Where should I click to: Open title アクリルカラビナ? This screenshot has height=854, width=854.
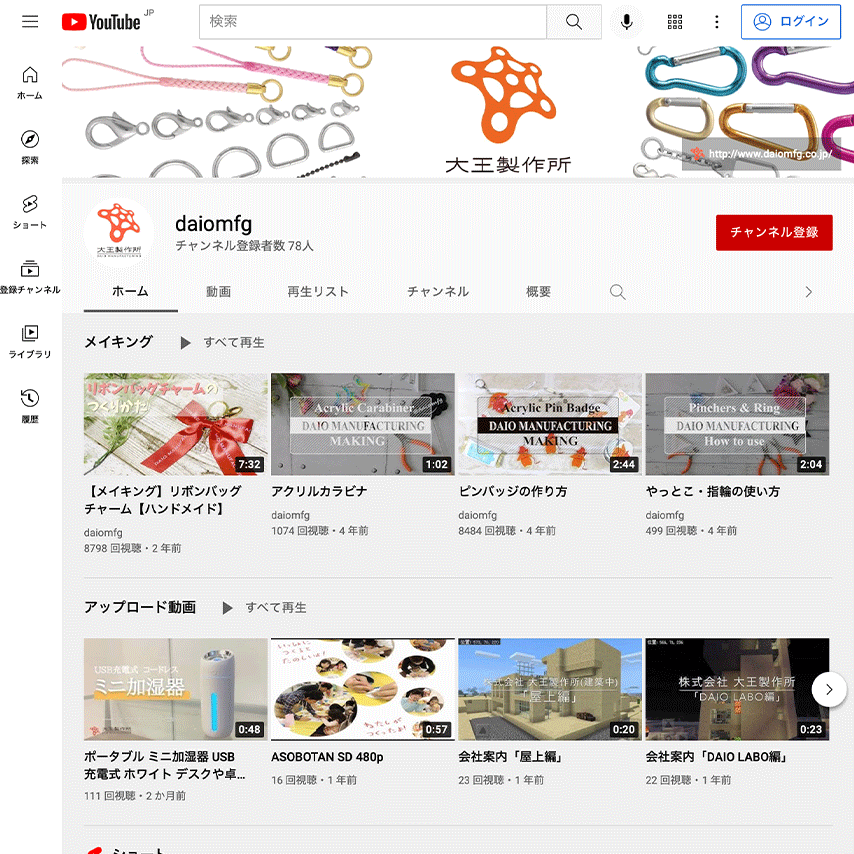[320, 491]
